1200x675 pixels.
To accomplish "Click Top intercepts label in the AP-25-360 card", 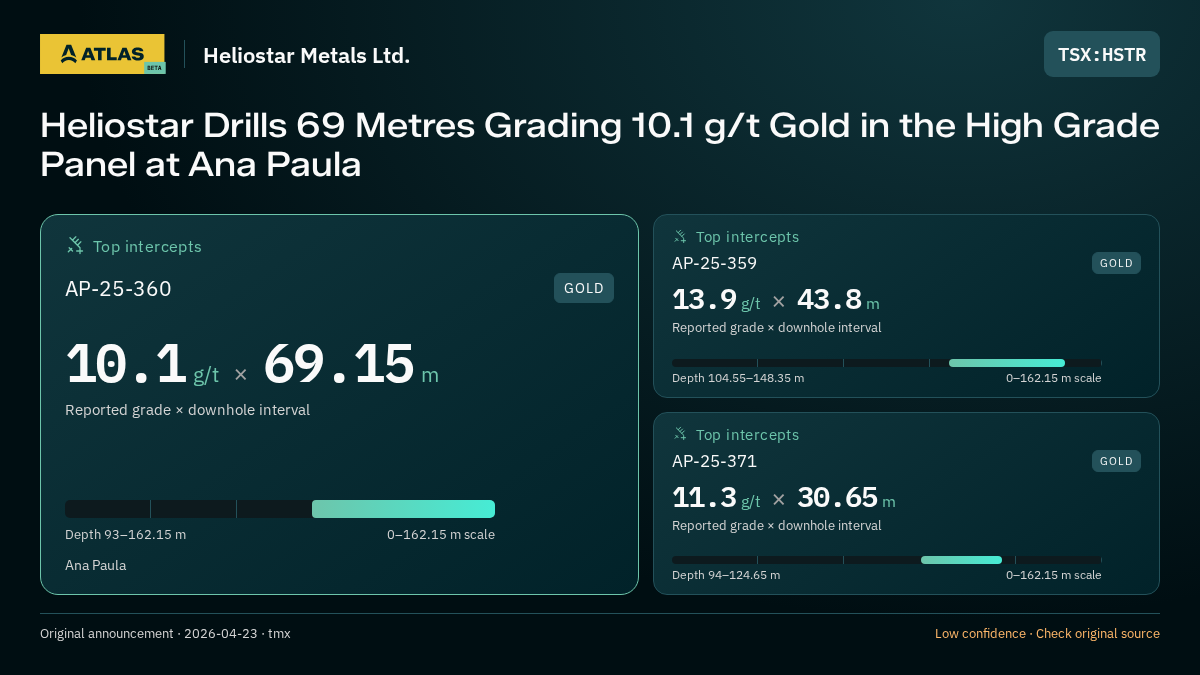I will (x=147, y=246).
